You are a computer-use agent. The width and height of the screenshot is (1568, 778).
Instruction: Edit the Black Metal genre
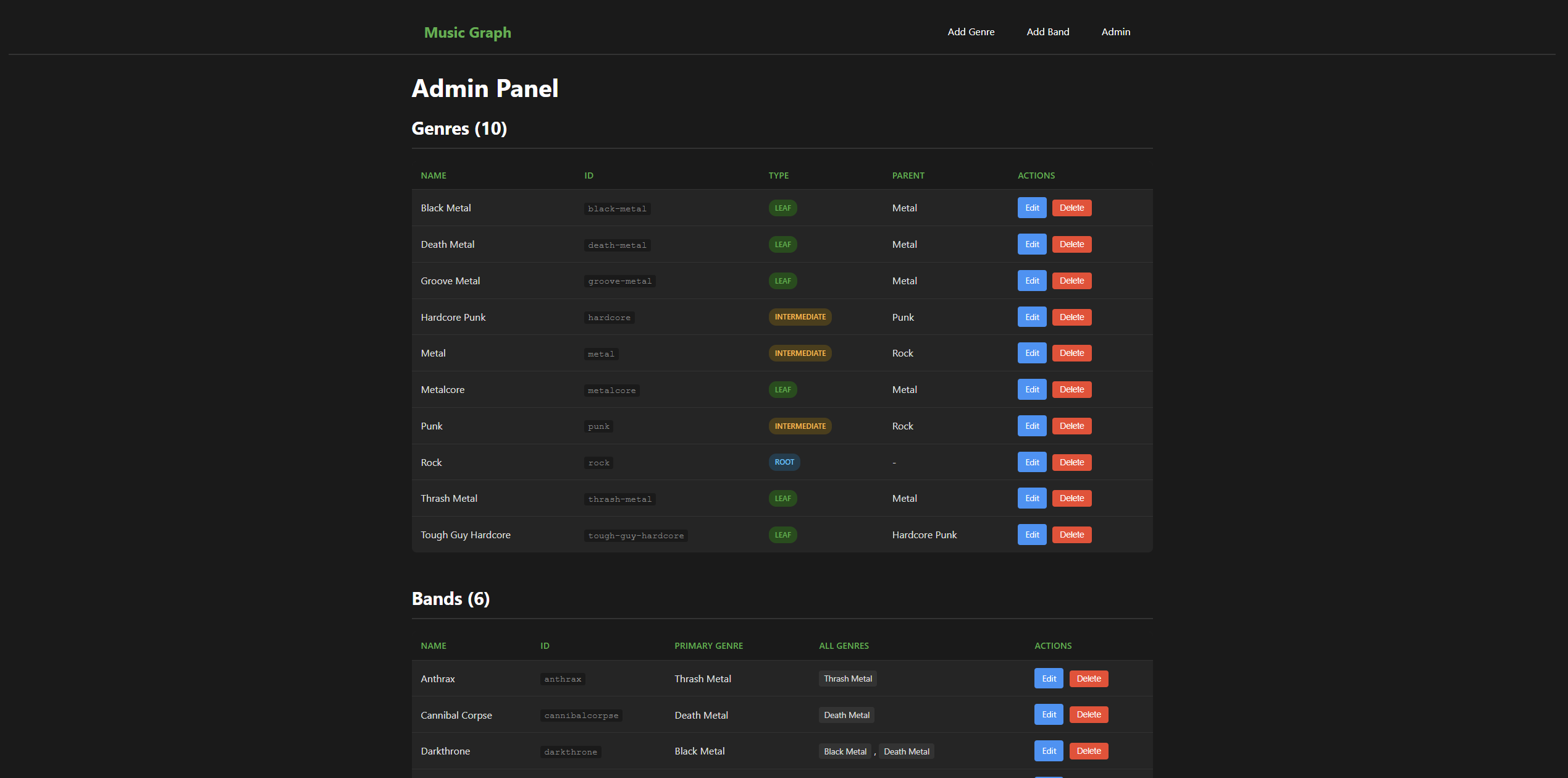1031,208
